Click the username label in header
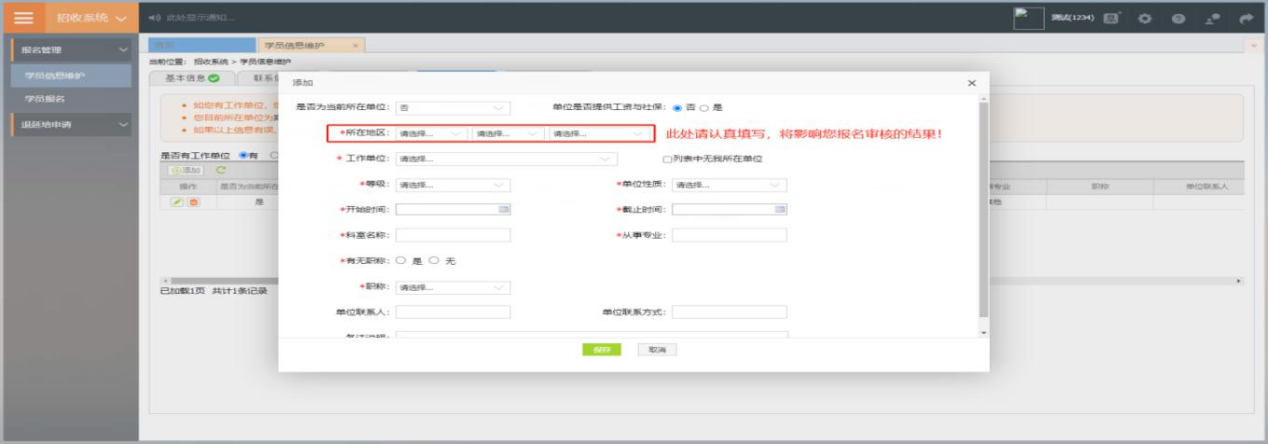Screen dimensions: 1268x444 point(1074,18)
